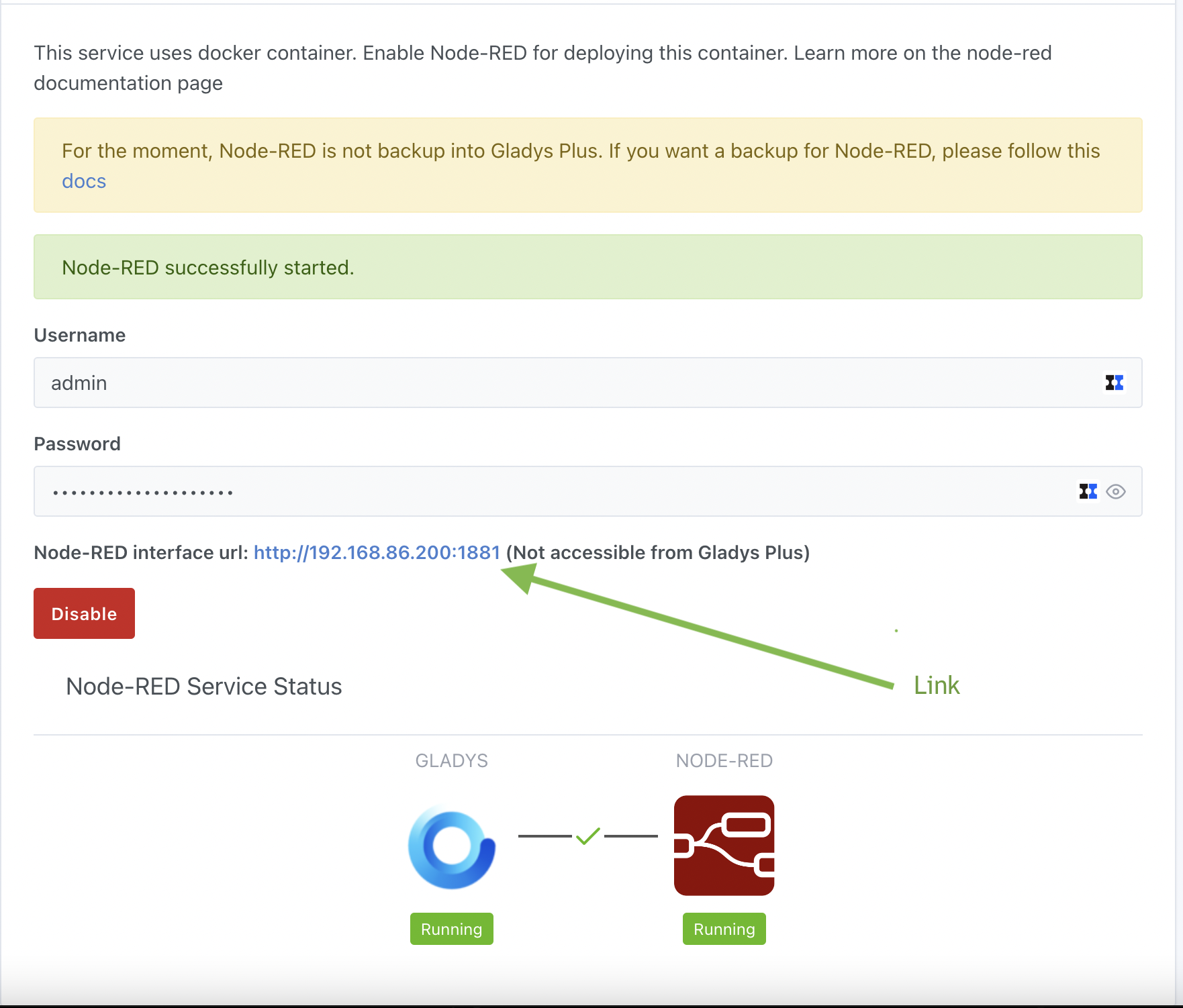Image resolution: width=1183 pixels, height=1008 pixels.
Task: Focus the Password input field
Action: pyautogui.click(x=551, y=491)
